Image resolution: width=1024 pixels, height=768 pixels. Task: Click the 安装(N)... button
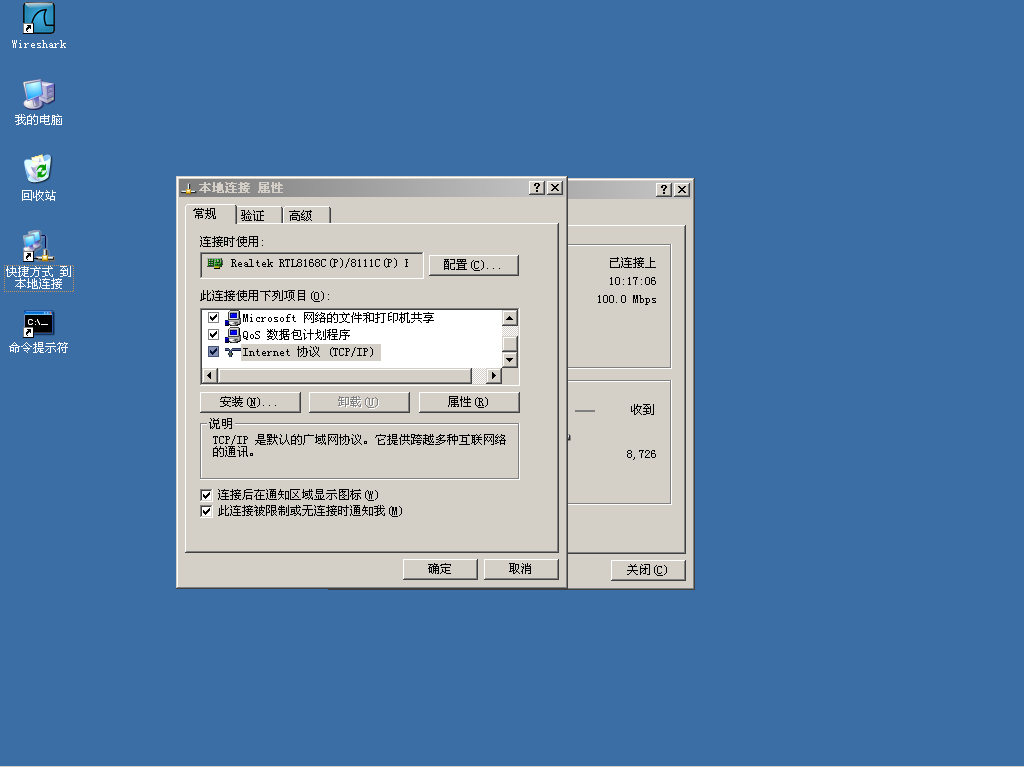pos(250,402)
